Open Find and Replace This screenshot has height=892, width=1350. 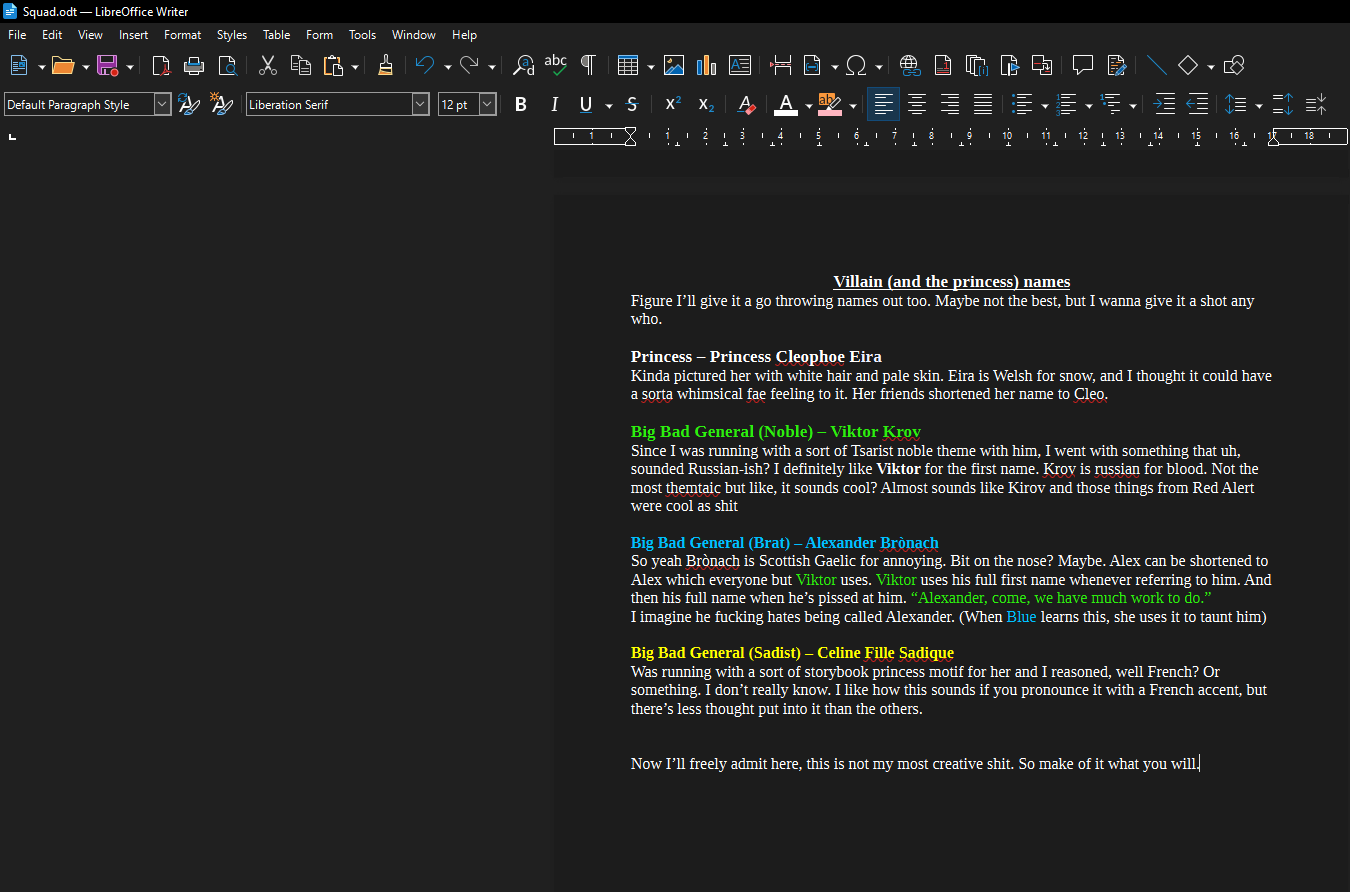coord(523,66)
